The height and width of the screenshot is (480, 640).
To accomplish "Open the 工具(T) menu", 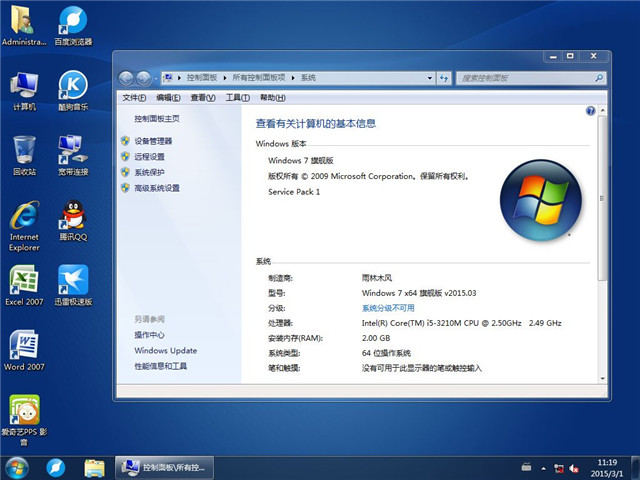I will tap(238, 98).
